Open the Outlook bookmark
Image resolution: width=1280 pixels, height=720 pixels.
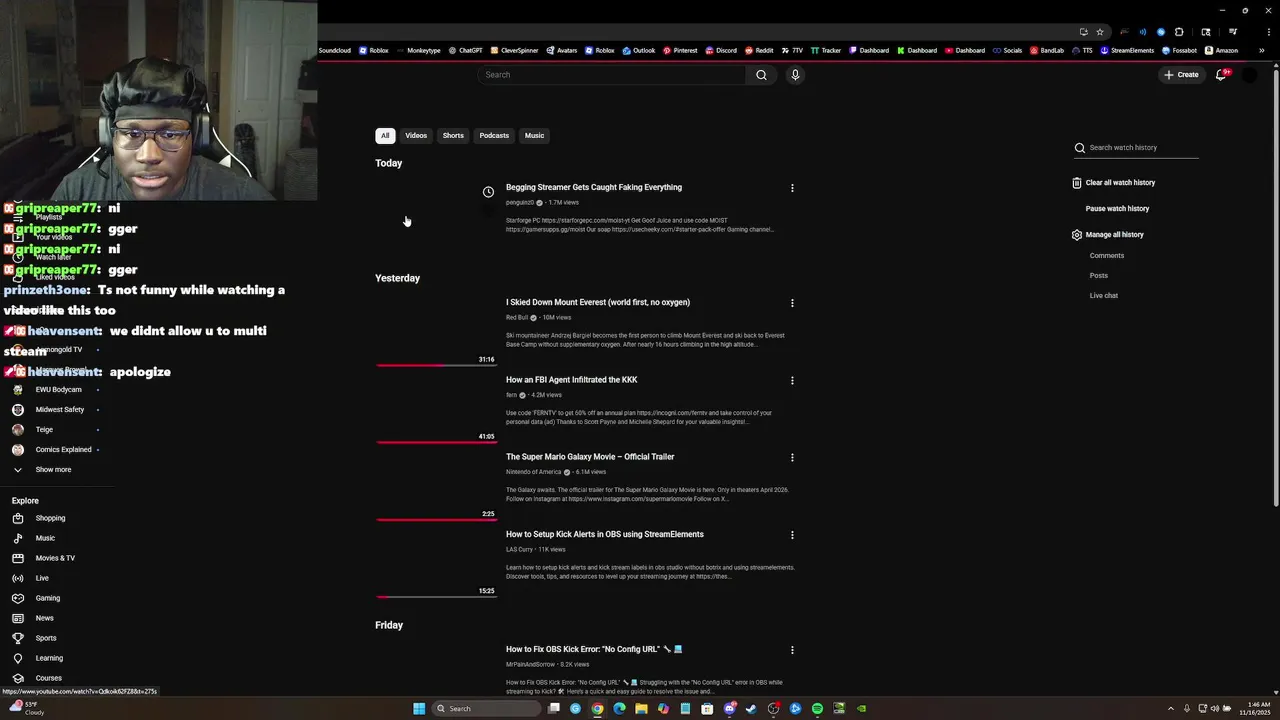639,50
